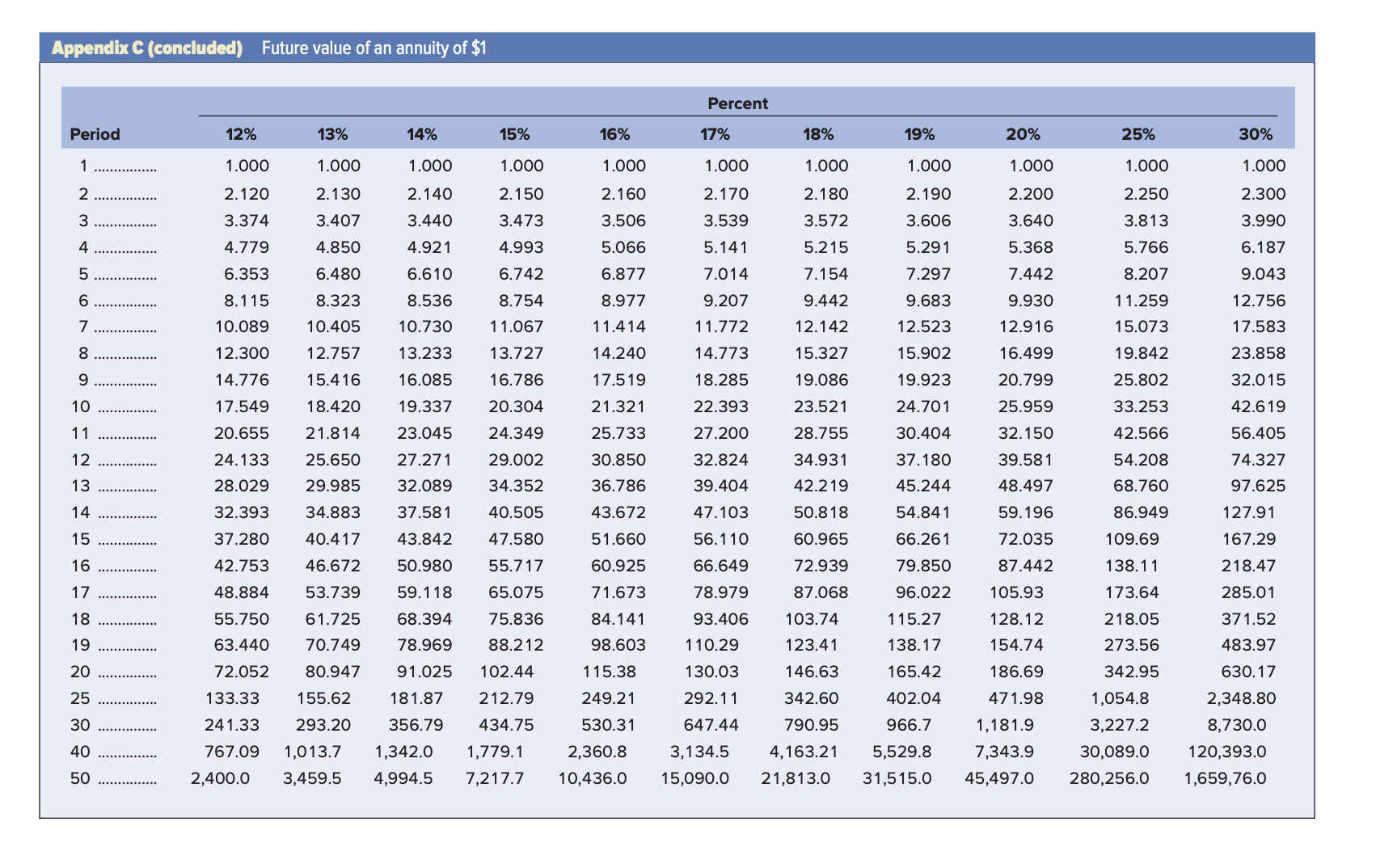Image resolution: width=1376 pixels, height=868 pixels.
Task: Click the Percent header label
Action: (737, 103)
